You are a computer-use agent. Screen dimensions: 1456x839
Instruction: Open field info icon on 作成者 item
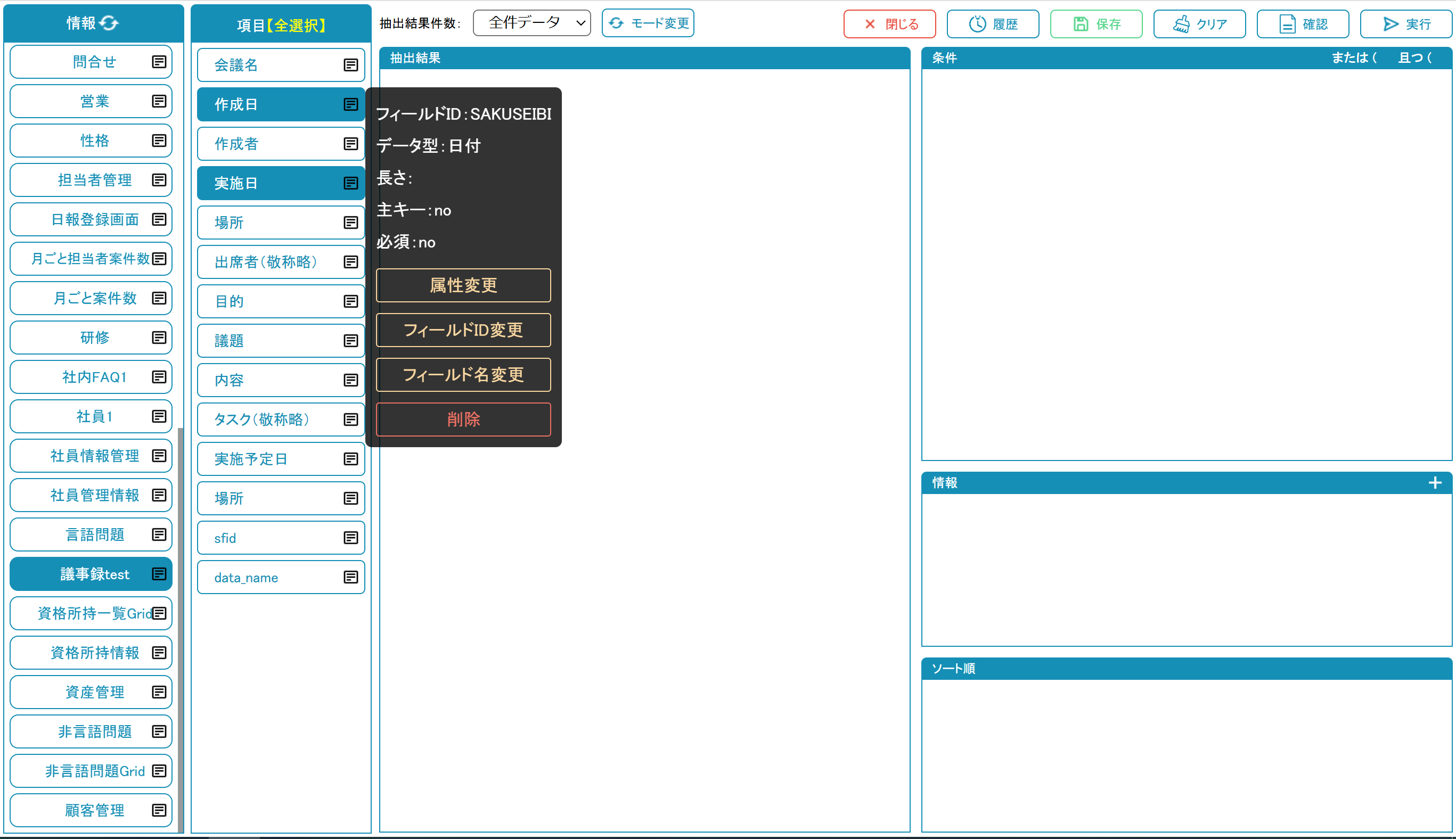(351, 144)
